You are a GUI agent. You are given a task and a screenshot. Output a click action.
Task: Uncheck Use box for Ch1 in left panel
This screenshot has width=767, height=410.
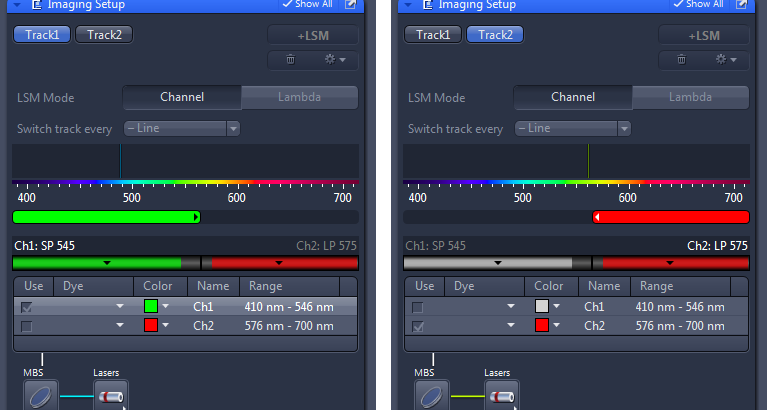pos(27,307)
